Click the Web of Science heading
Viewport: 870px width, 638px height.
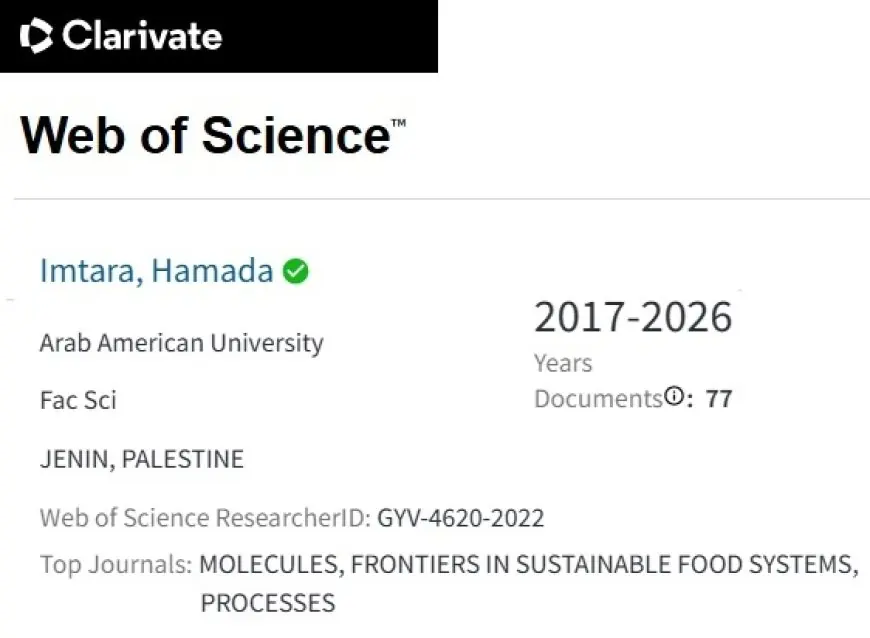pyautogui.click(x=204, y=135)
